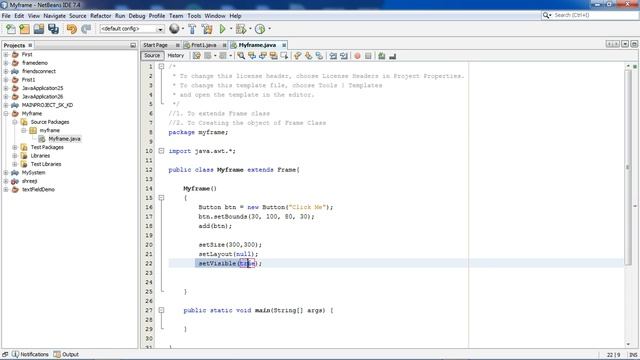Image resolution: width=640 pixels, height=360 pixels.
Task: Open the Tools menu
Action: 194,16
